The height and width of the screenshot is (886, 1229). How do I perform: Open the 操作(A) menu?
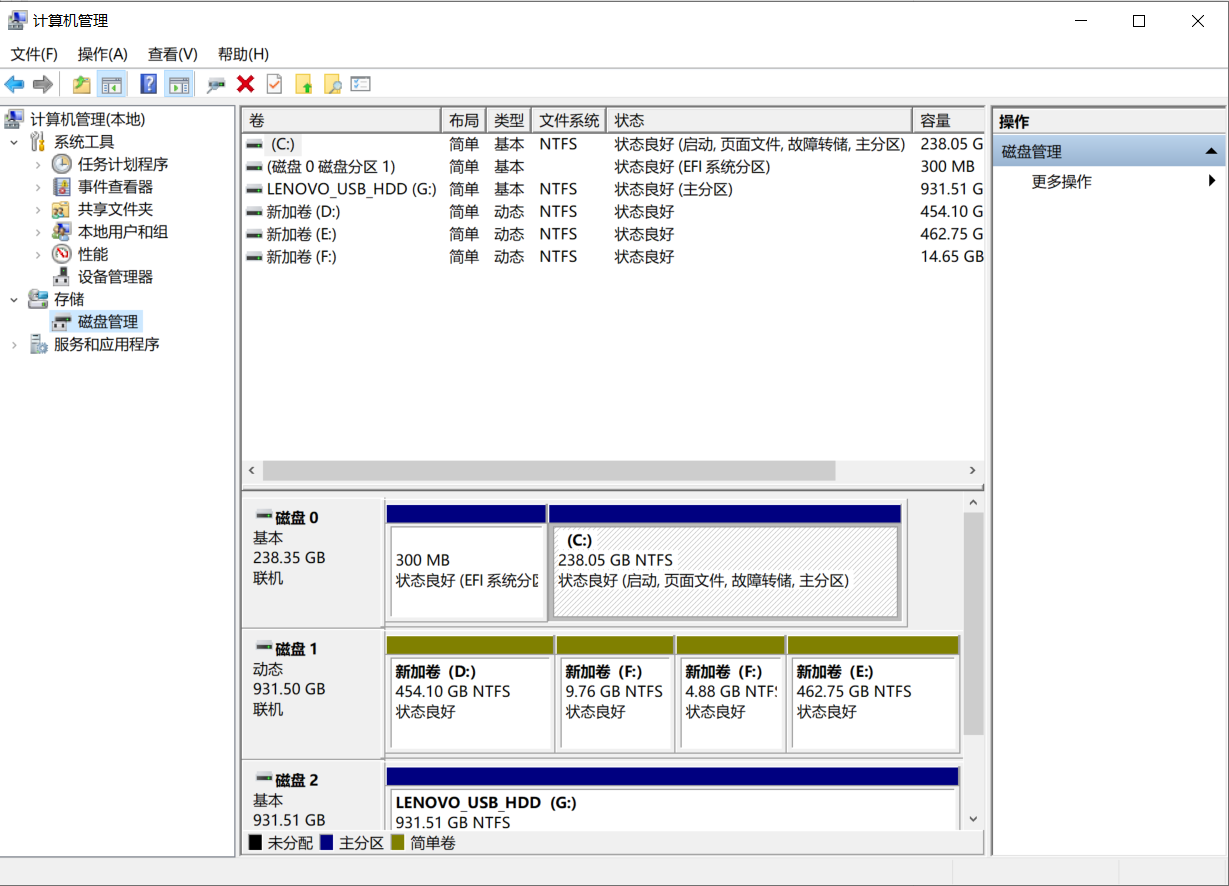pyautogui.click(x=102, y=54)
